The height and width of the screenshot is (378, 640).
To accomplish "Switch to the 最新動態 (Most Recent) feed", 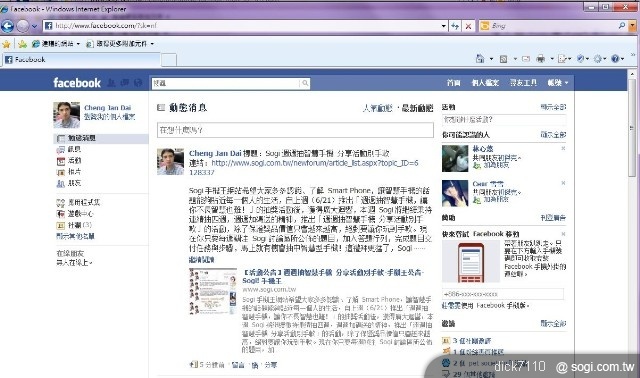I will pos(417,108).
